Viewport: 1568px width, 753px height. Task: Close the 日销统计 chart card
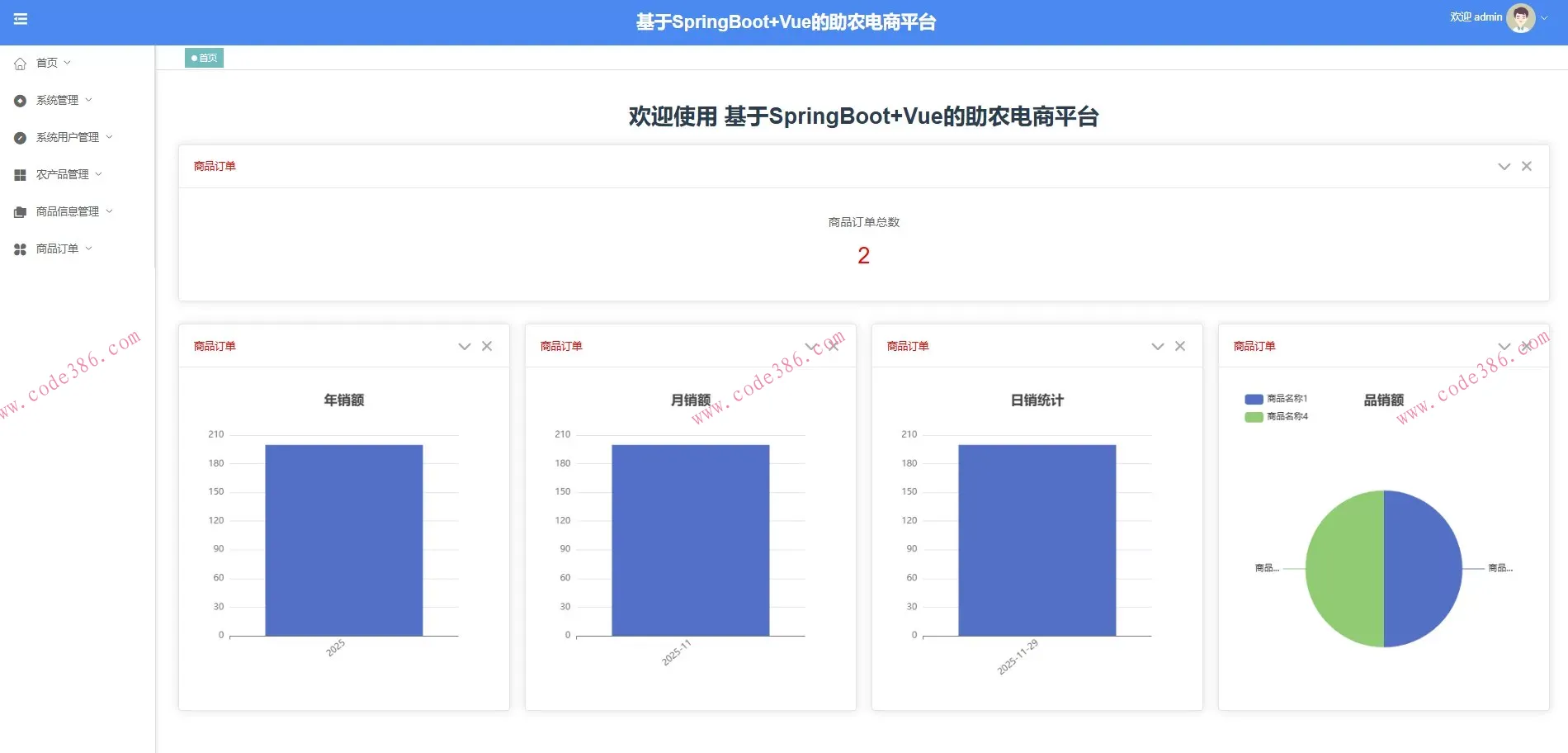click(x=1180, y=346)
